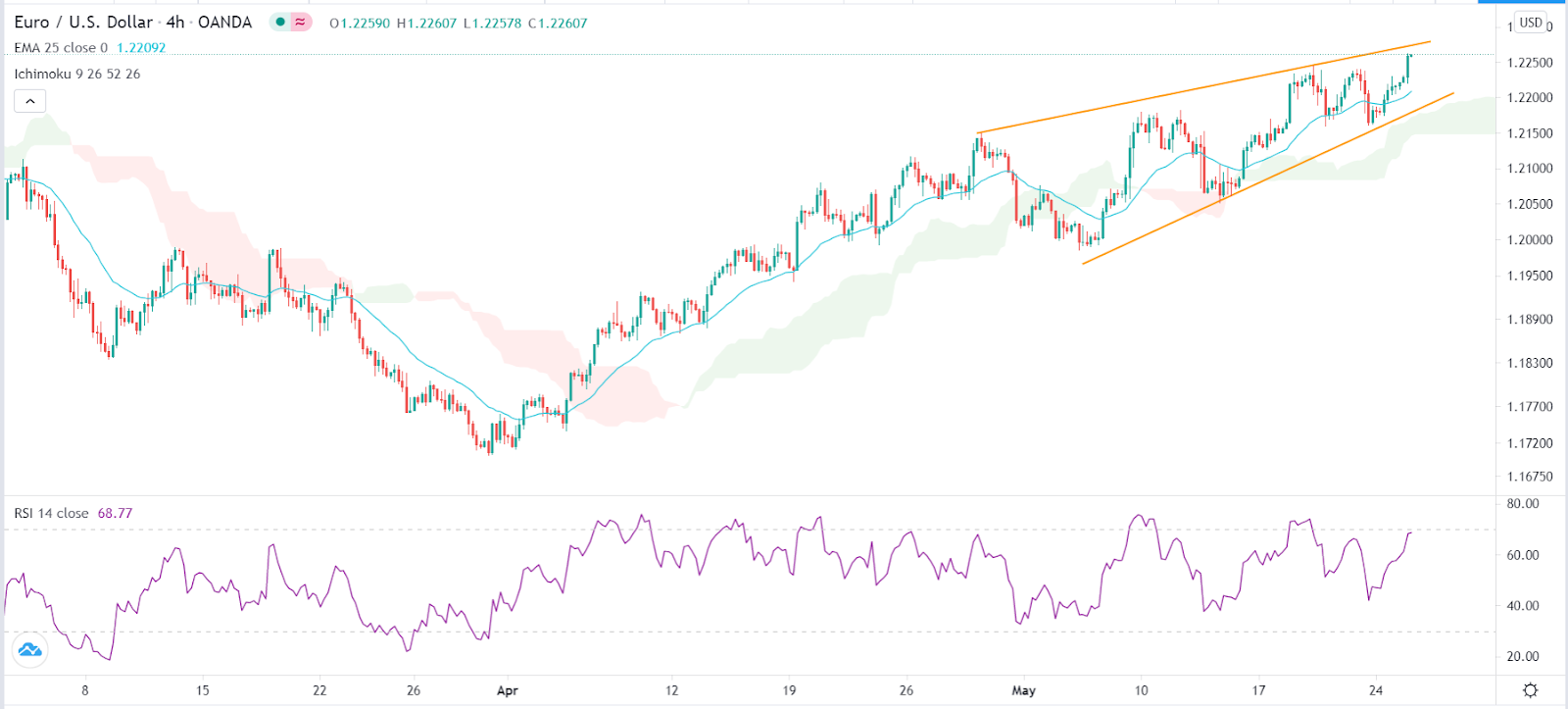Click the 10 date label on time axis
This screenshot has height=709, width=1568.
tap(1141, 690)
